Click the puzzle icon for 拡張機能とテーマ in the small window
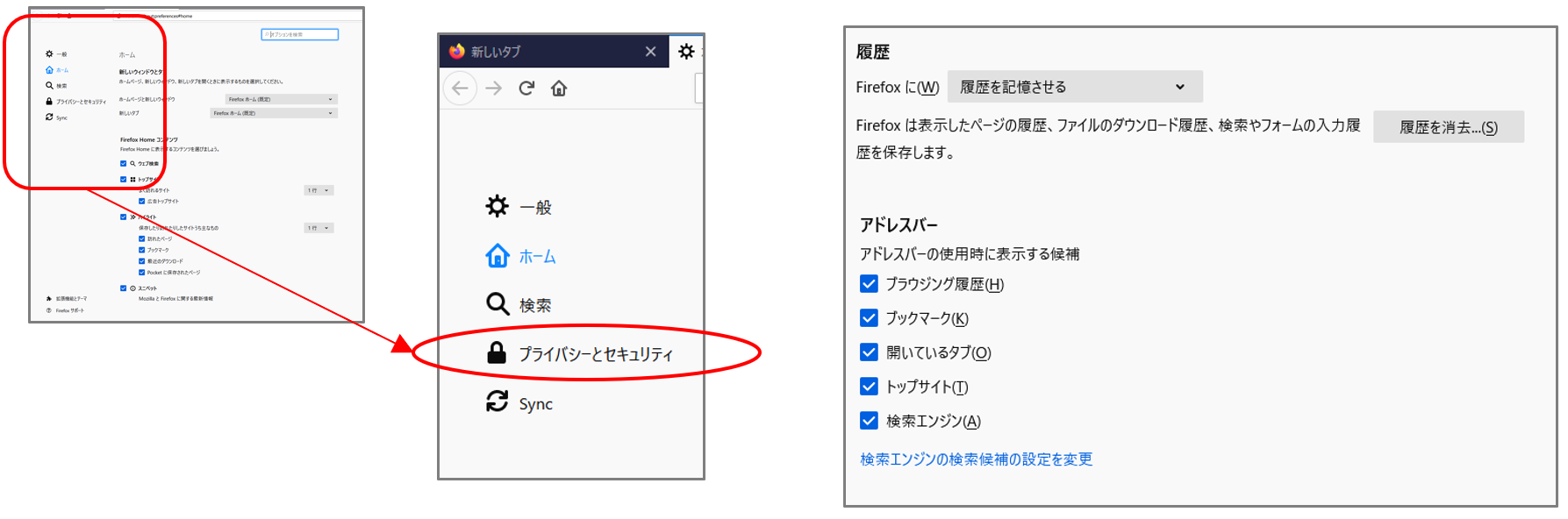 (49, 298)
